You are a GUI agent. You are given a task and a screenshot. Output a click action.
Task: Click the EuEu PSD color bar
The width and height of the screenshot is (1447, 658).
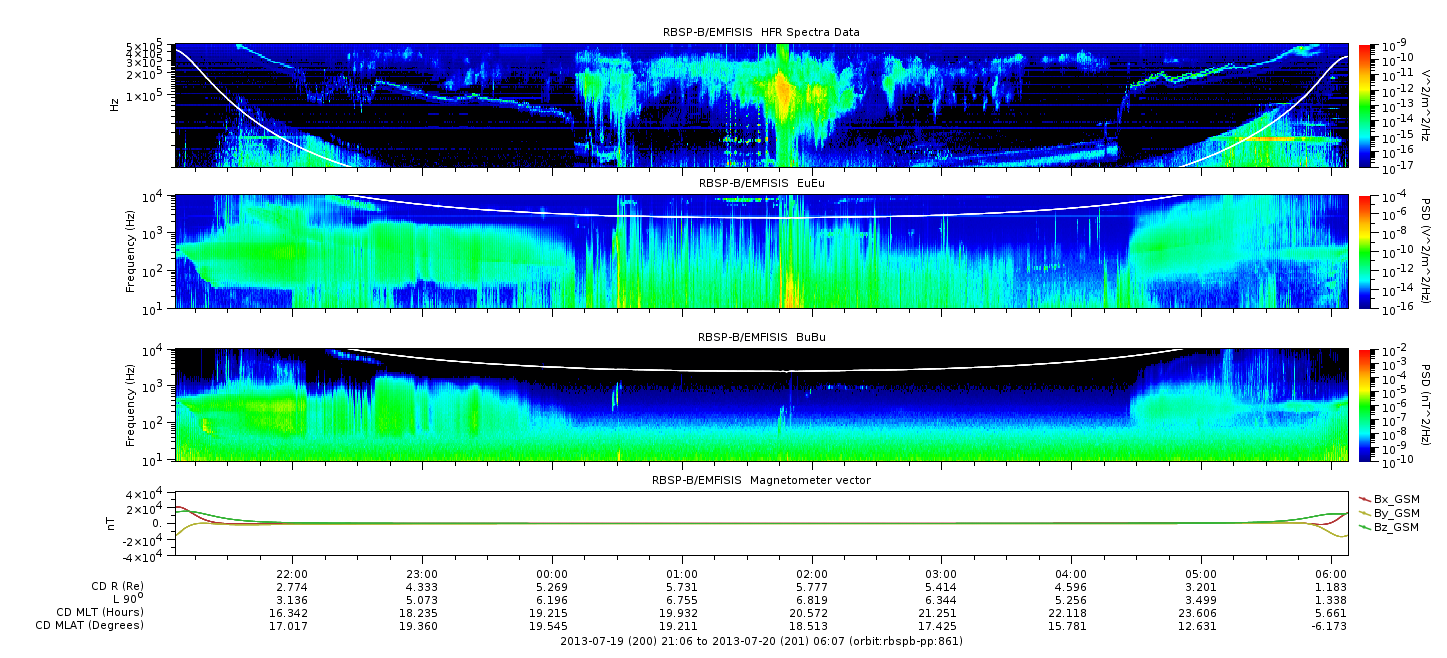[1364, 251]
